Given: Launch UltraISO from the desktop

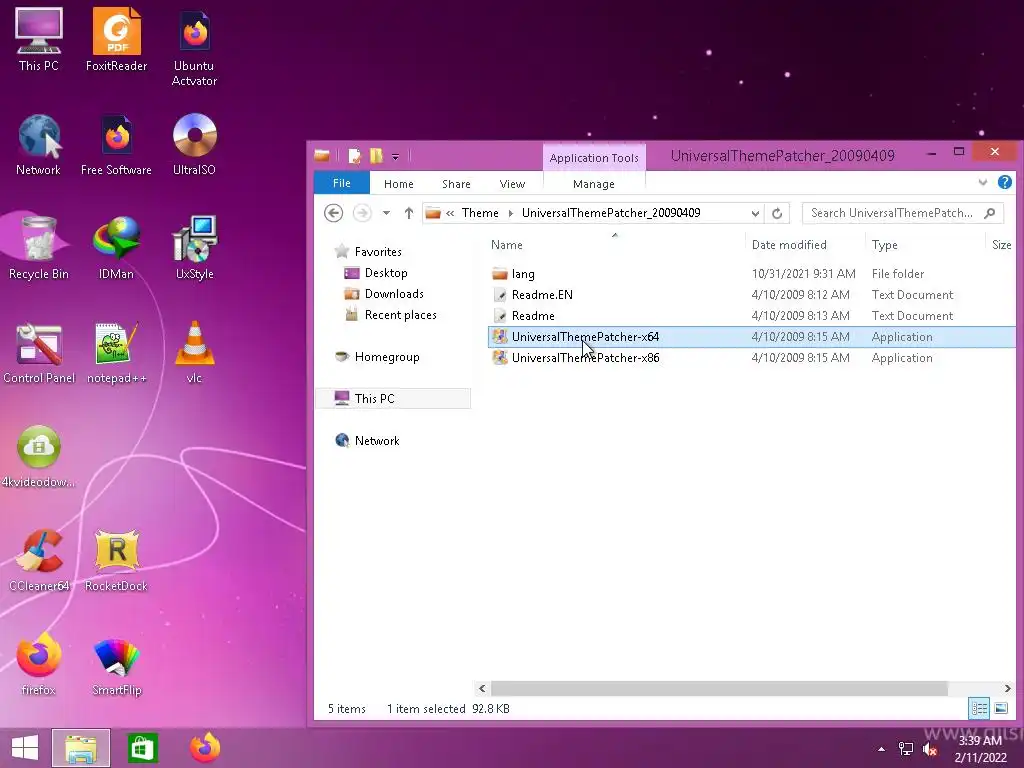Looking at the screenshot, I should 194,144.
